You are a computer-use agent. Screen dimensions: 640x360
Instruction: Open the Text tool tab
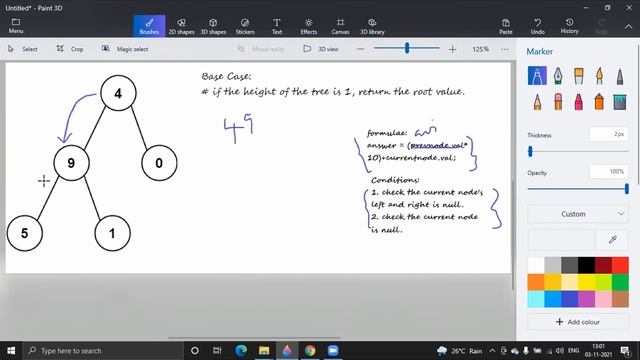coord(277,26)
